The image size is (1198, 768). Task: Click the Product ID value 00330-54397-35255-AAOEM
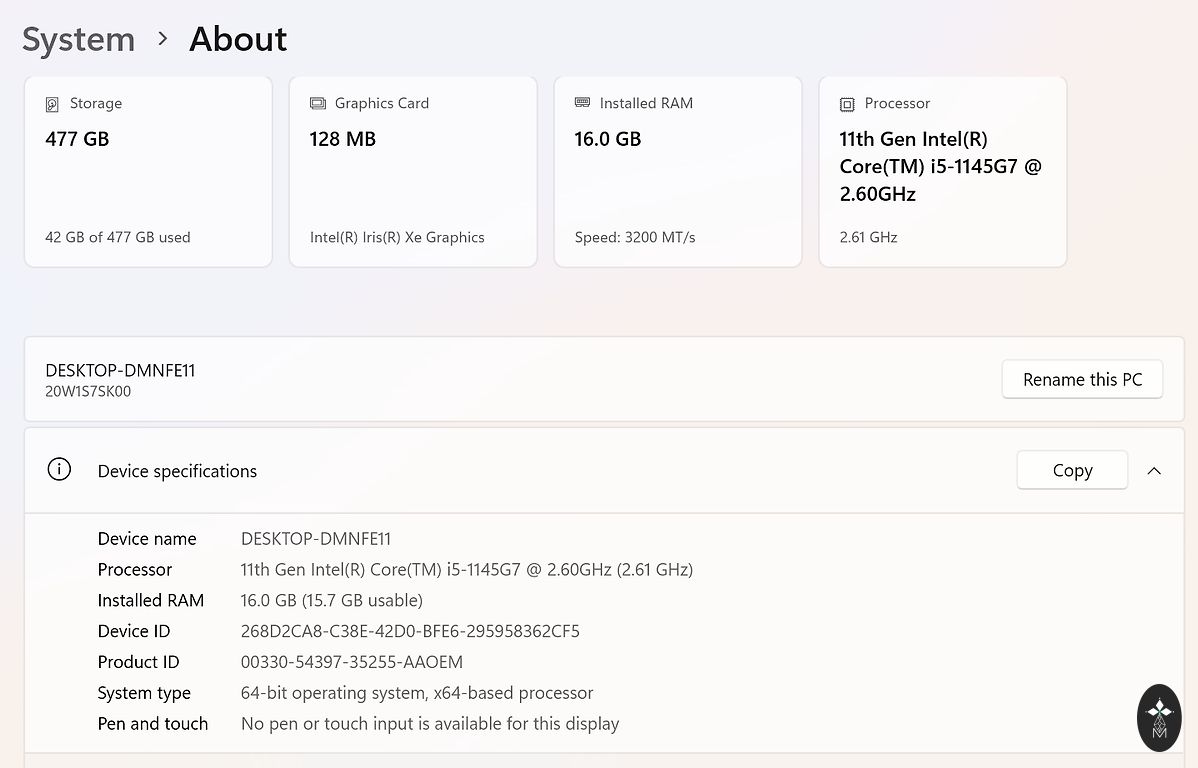[x=352, y=662]
